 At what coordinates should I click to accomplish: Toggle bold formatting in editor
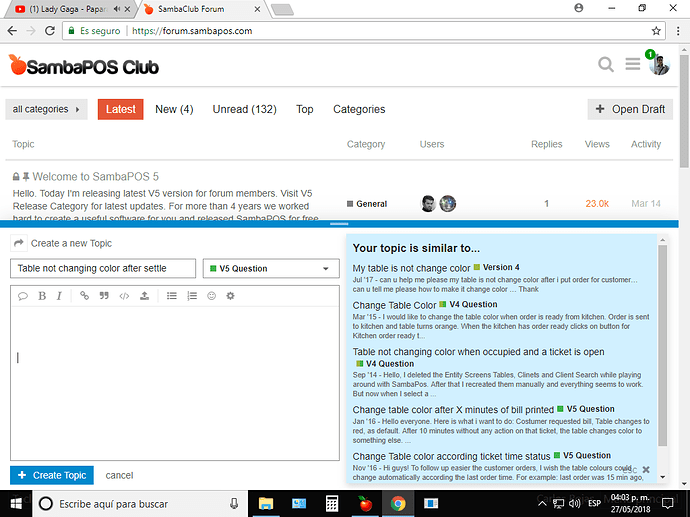[x=42, y=296]
